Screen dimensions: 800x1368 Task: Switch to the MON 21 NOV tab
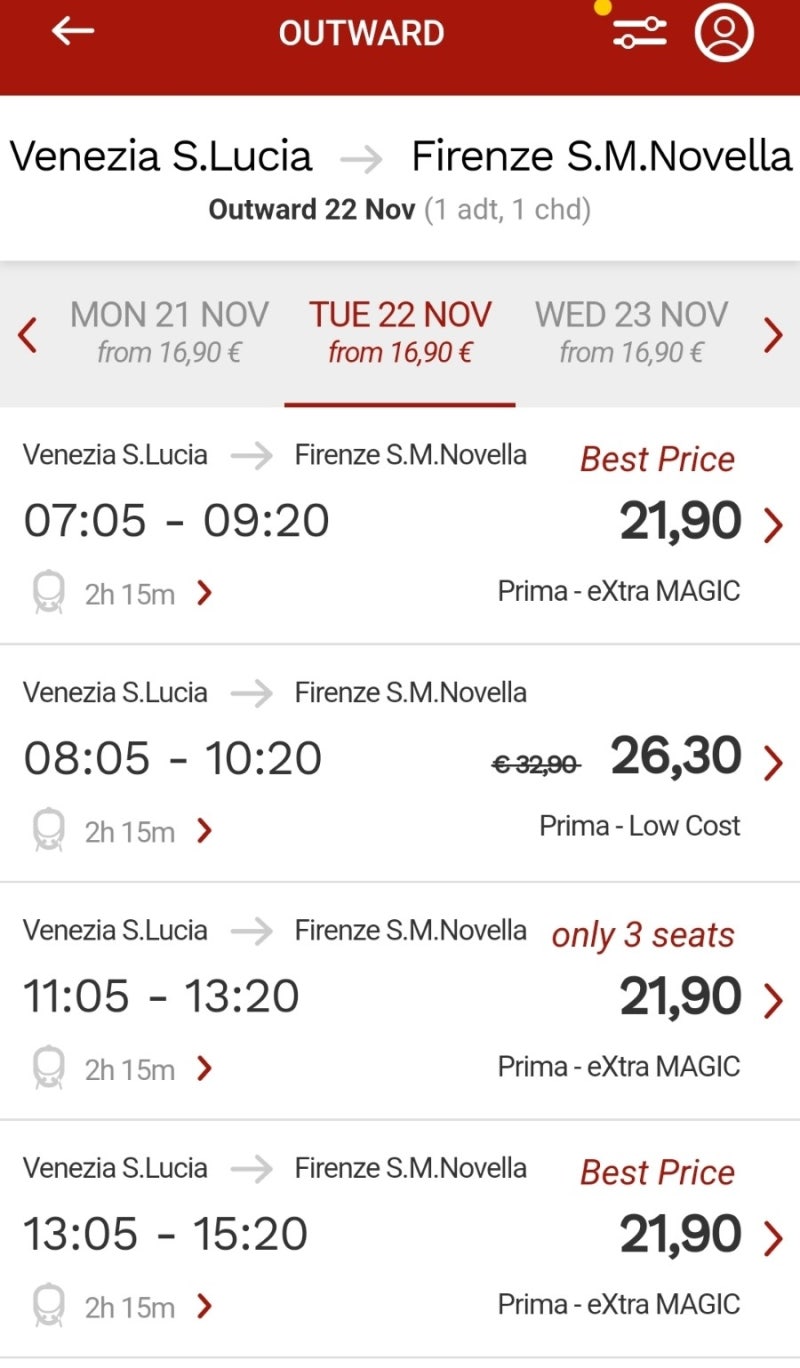169,333
